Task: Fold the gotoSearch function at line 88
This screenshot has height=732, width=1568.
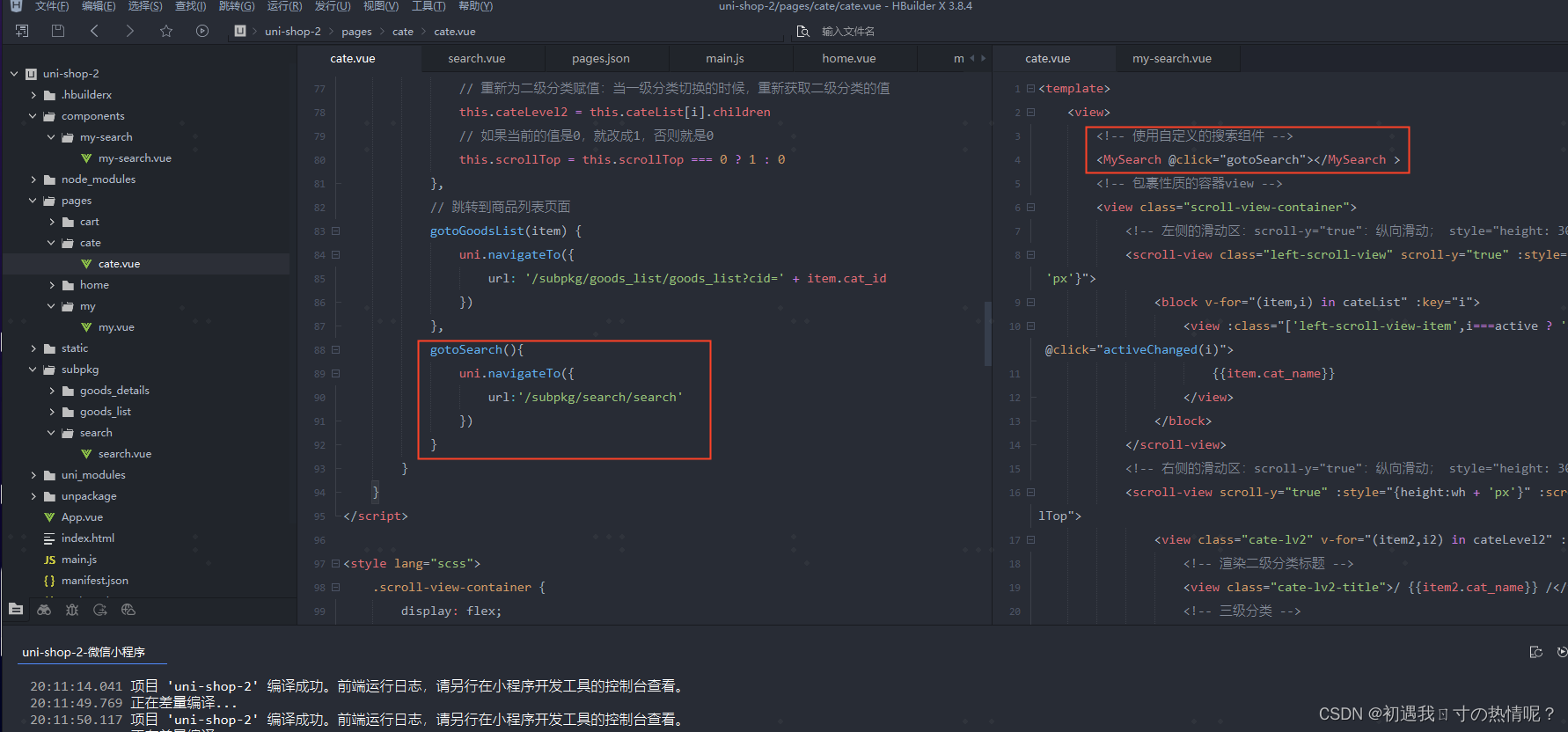Action: click(335, 350)
